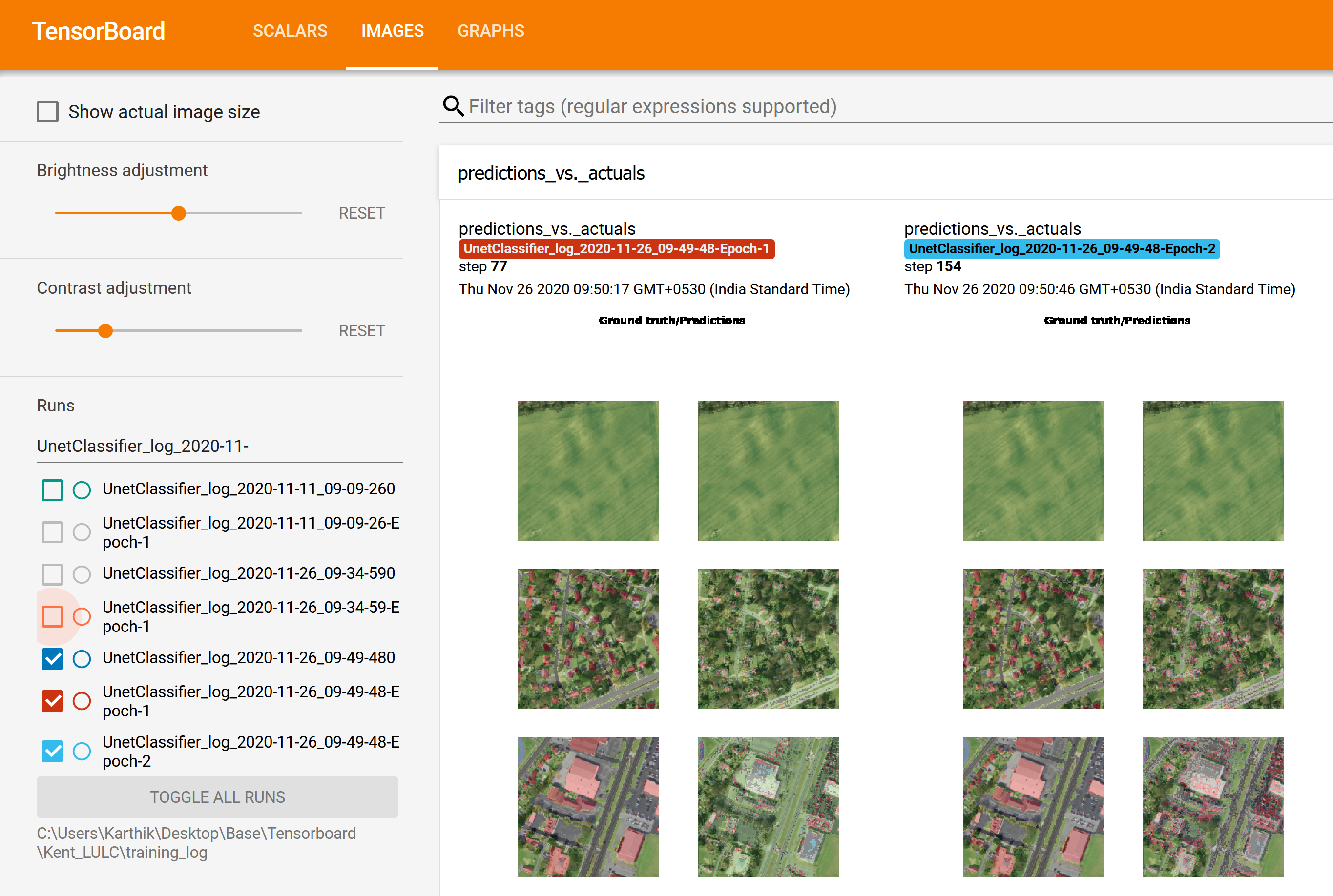This screenshot has width=1333, height=896.
Task: Open Epoch-2 ground truth road buildings thumbnail
Action: 1033,807
